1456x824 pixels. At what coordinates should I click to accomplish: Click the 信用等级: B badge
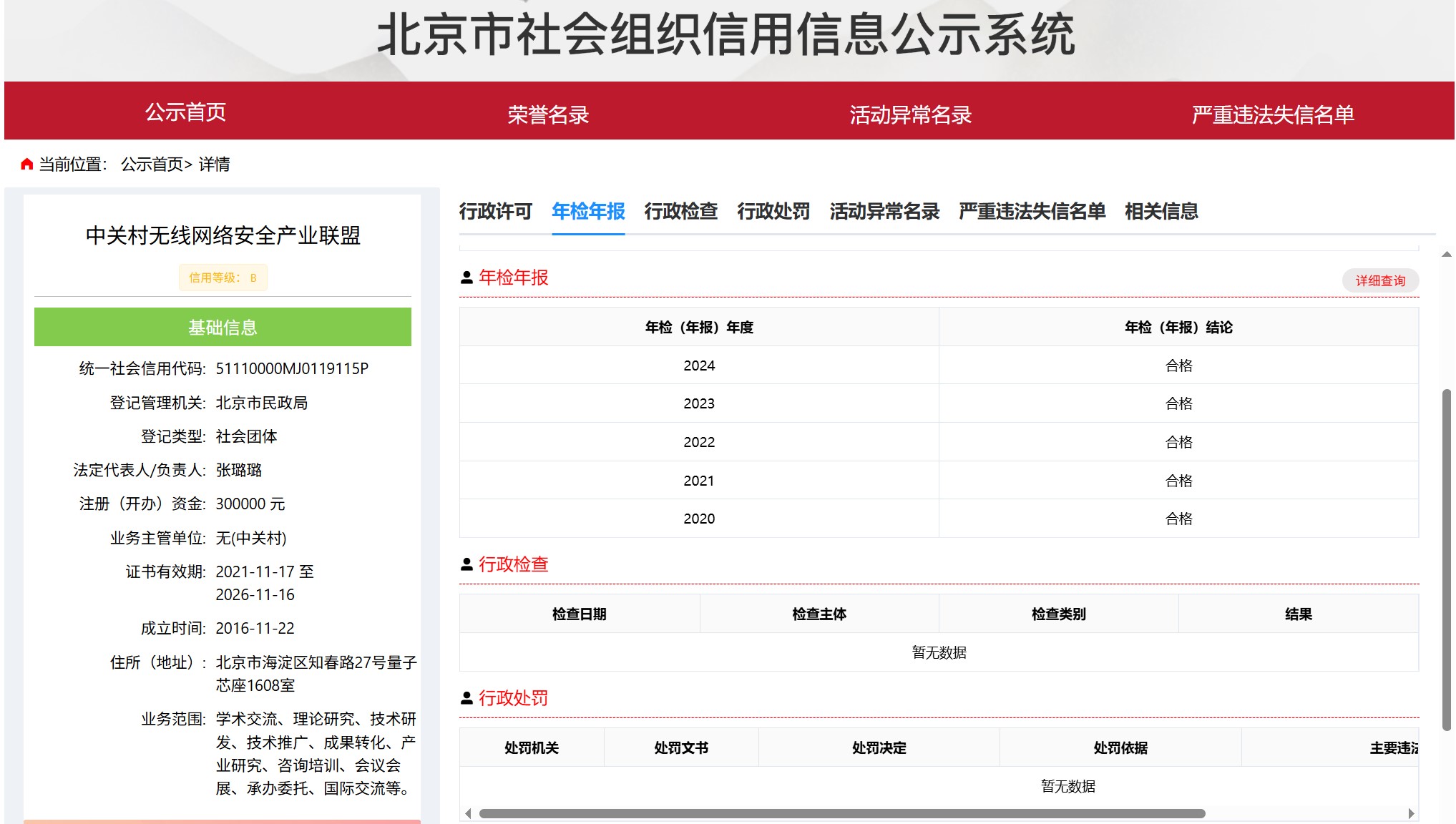coord(223,278)
